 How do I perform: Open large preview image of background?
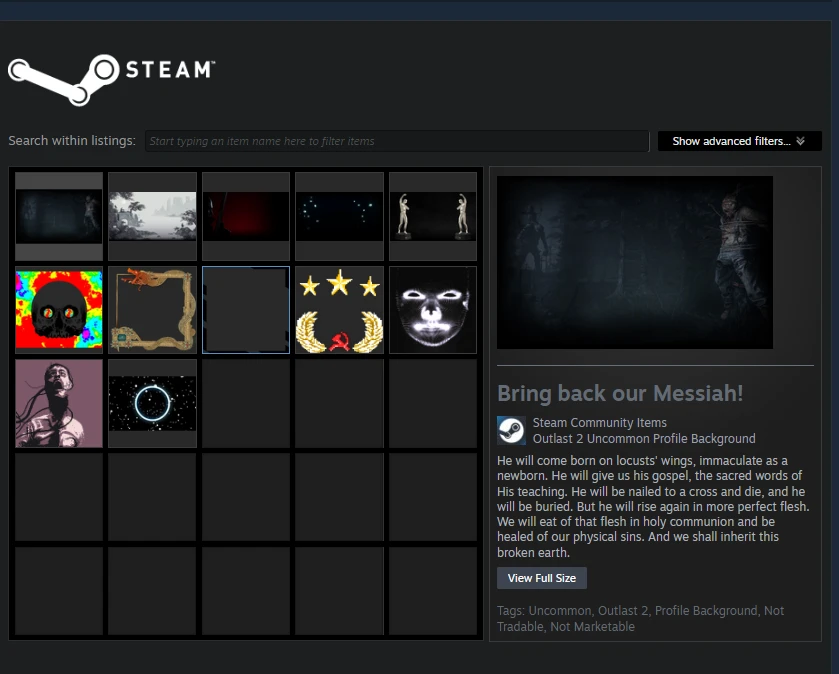[635, 262]
